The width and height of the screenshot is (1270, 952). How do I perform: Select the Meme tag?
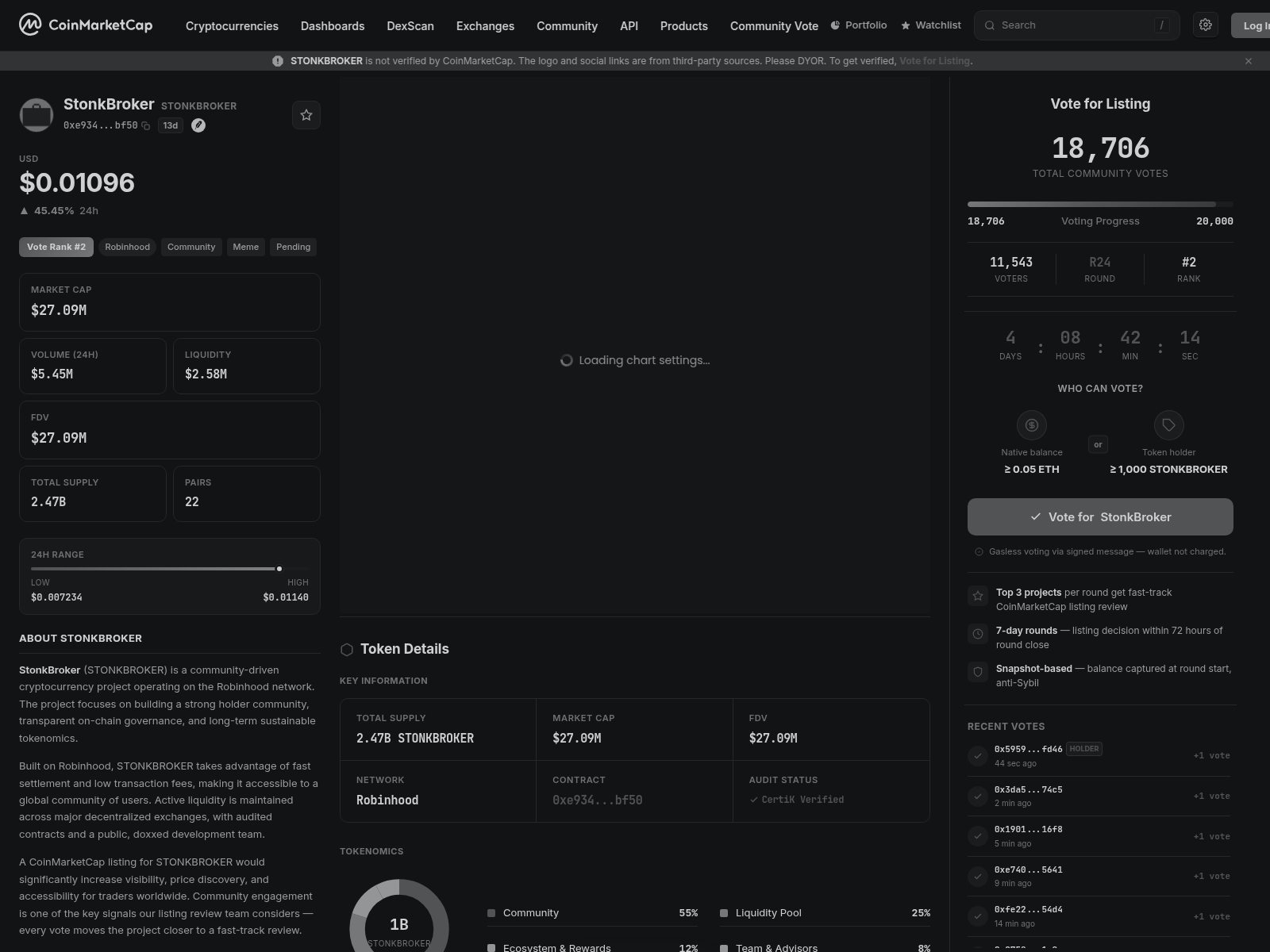point(246,247)
